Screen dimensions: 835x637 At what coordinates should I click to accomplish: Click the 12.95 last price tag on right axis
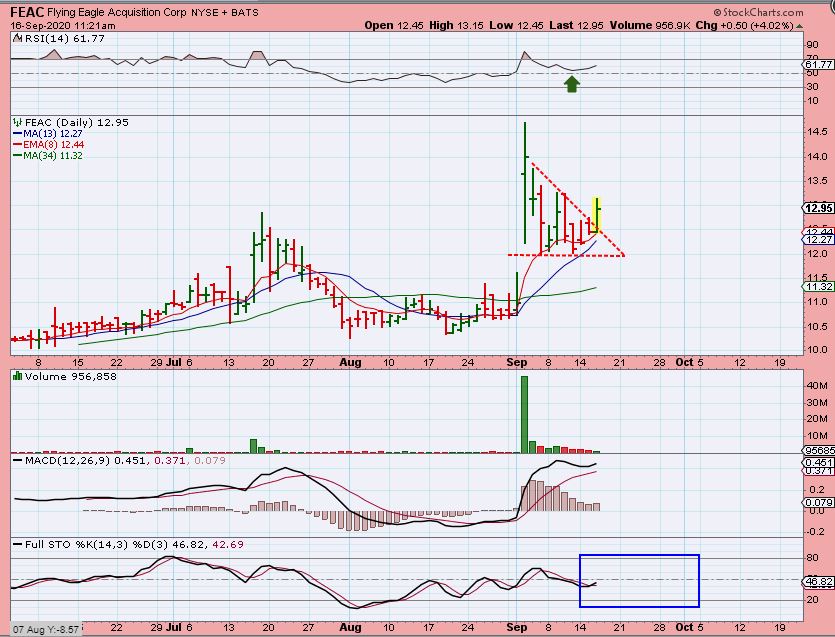click(x=818, y=208)
